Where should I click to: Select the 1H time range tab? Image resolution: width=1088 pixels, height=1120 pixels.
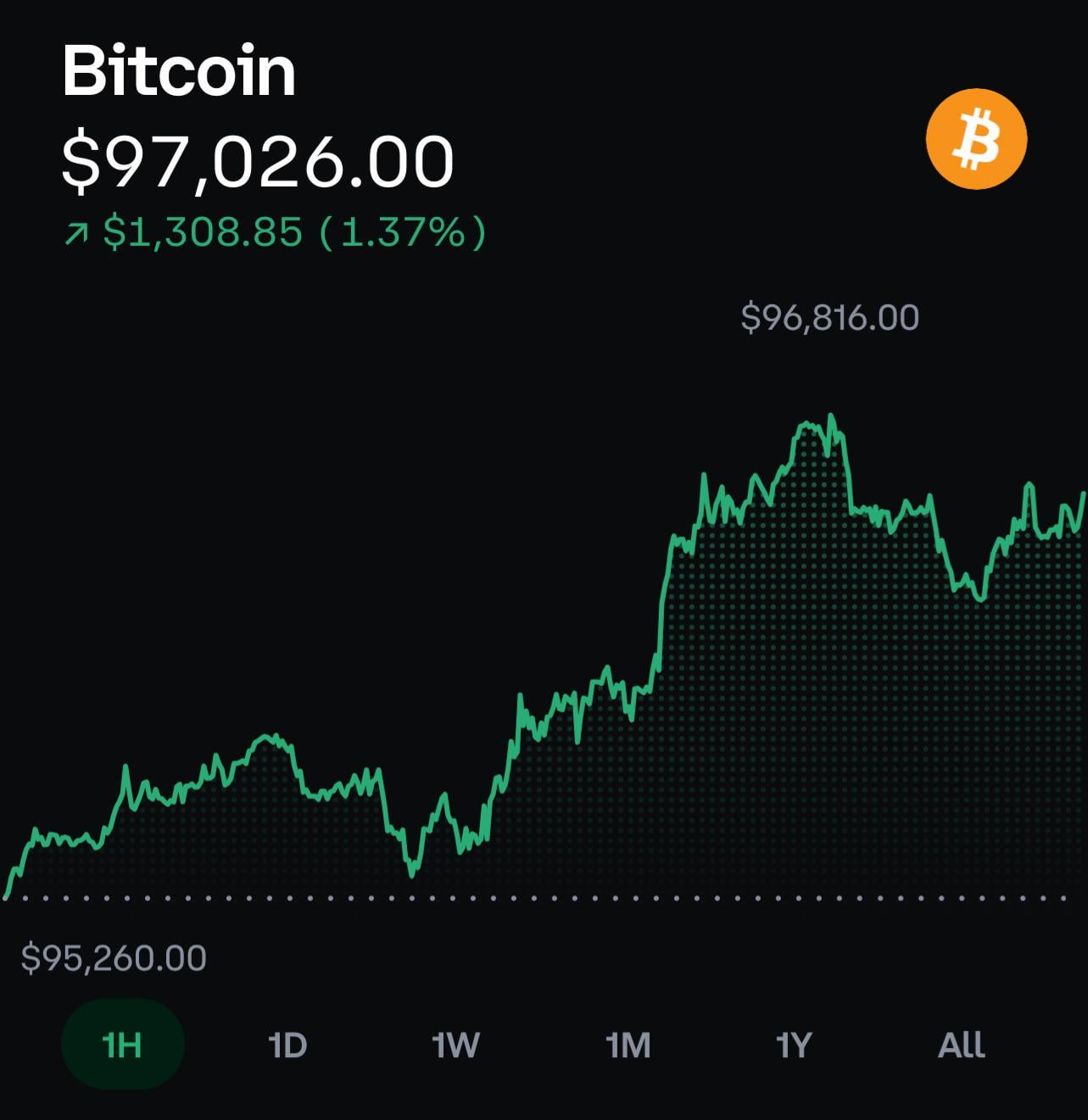[x=122, y=1045]
